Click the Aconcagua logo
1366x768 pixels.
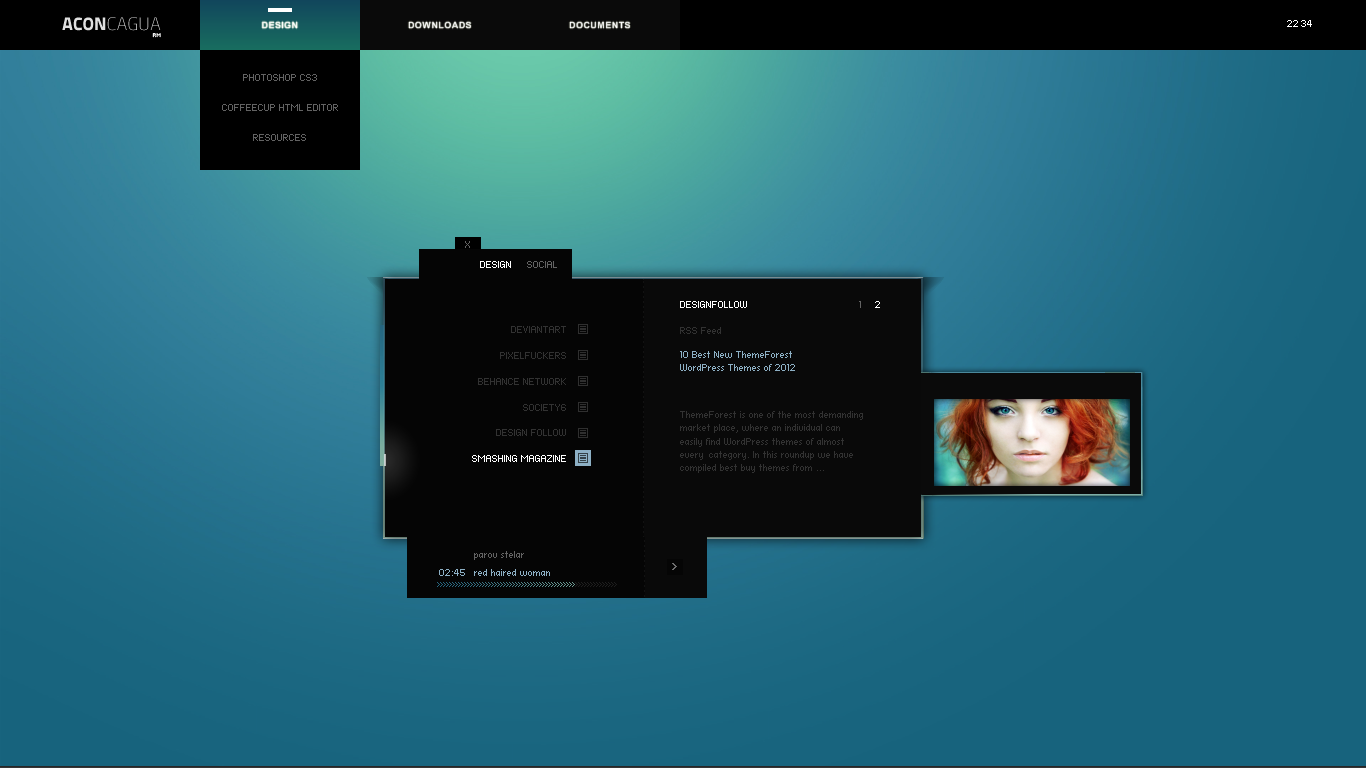coord(111,25)
